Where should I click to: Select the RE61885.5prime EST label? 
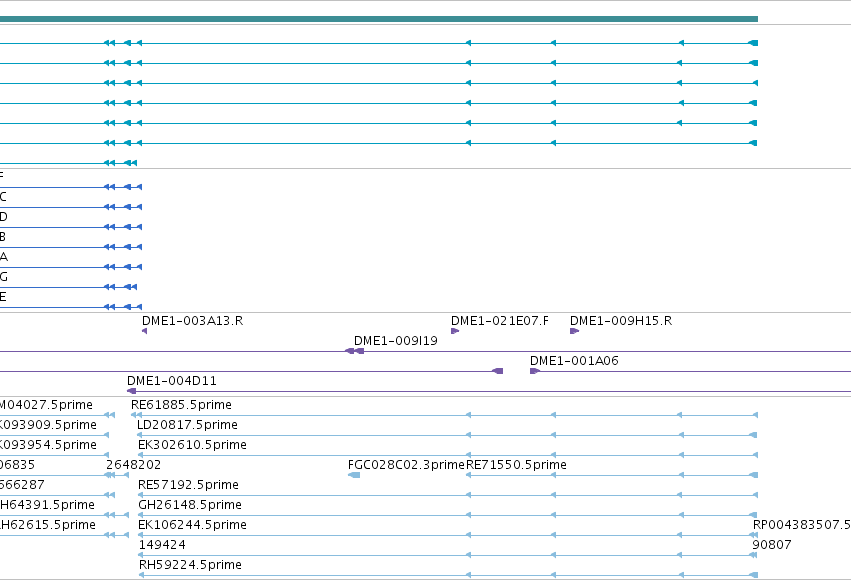pos(181,405)
